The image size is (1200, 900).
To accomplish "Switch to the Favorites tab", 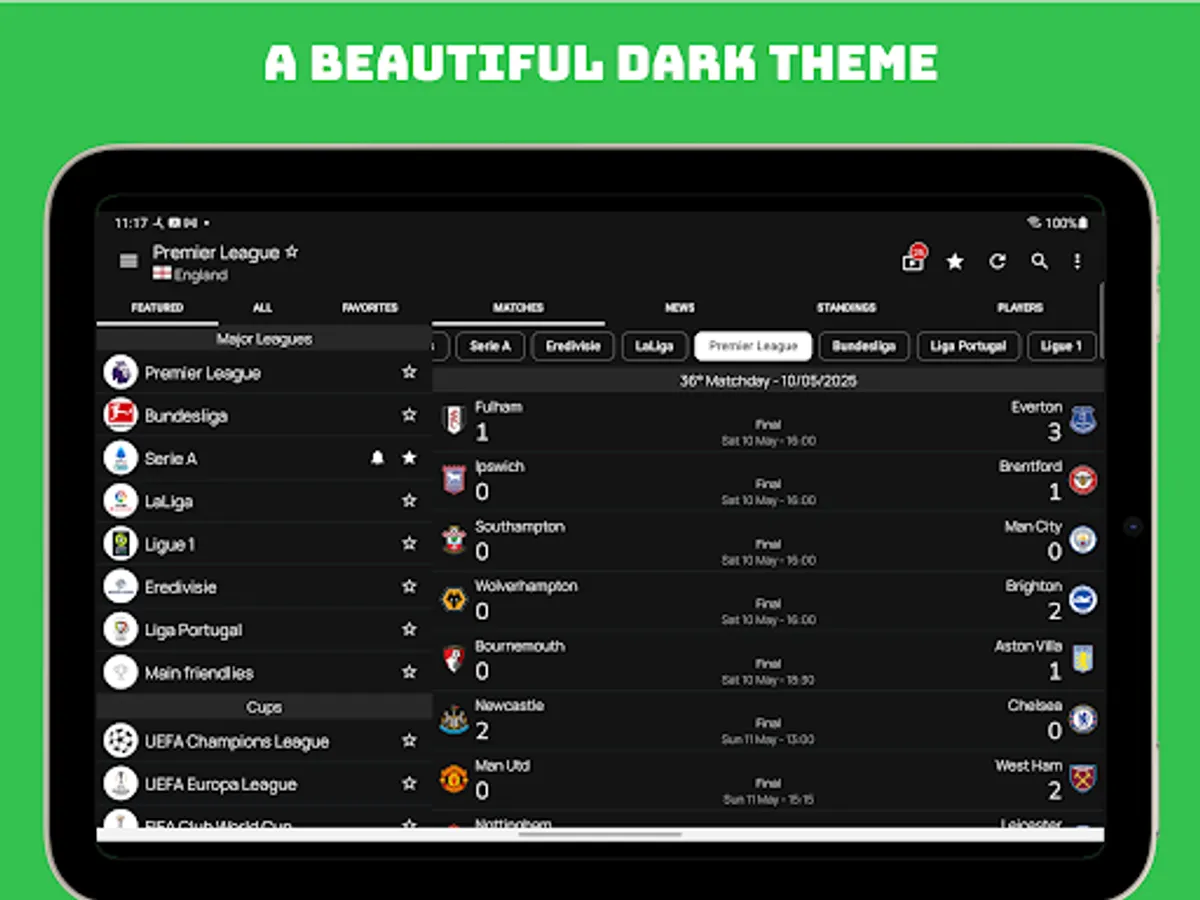I will coord(370,308).
